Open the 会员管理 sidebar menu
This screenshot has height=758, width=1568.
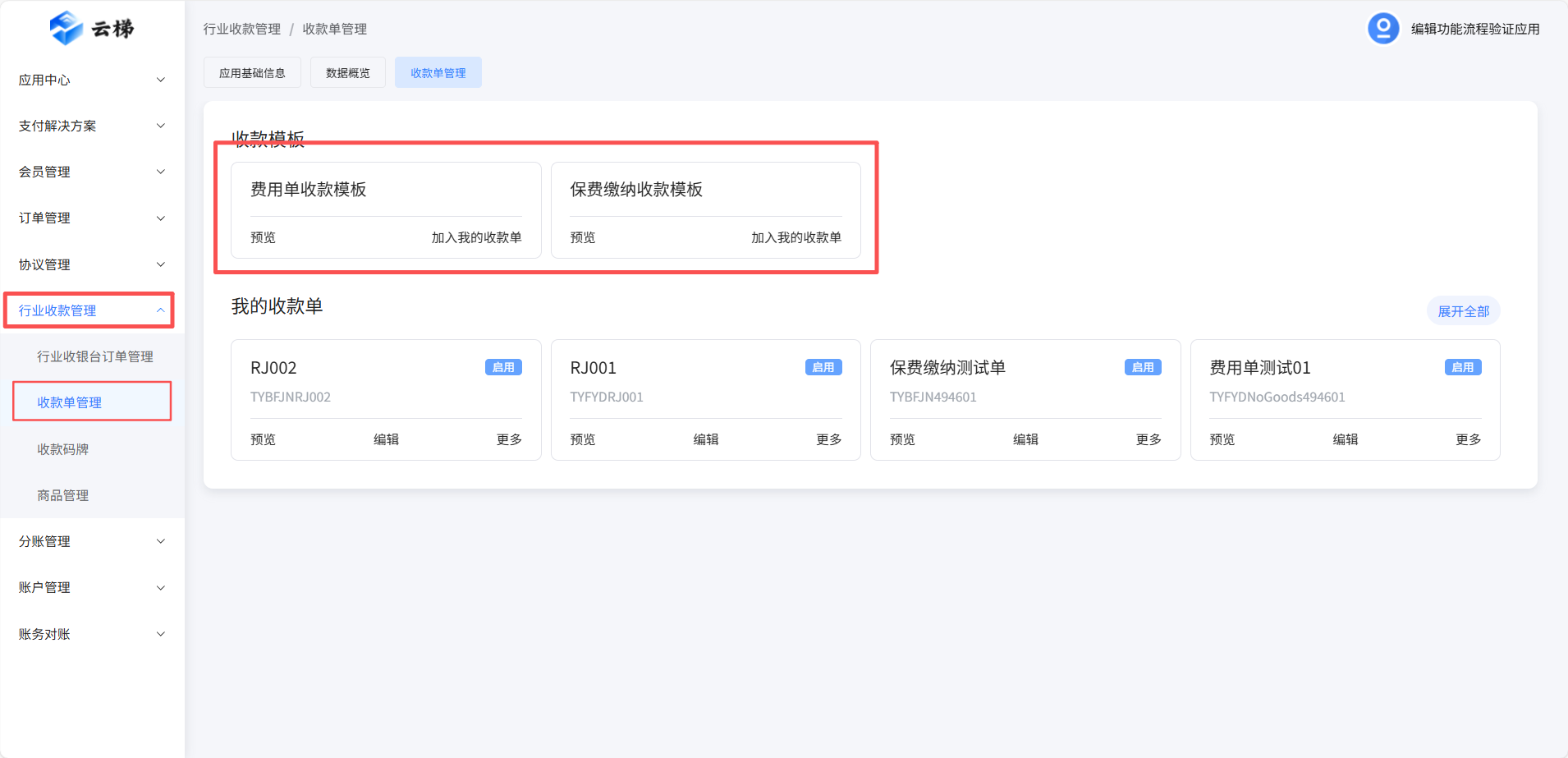[x=92, y=172]
